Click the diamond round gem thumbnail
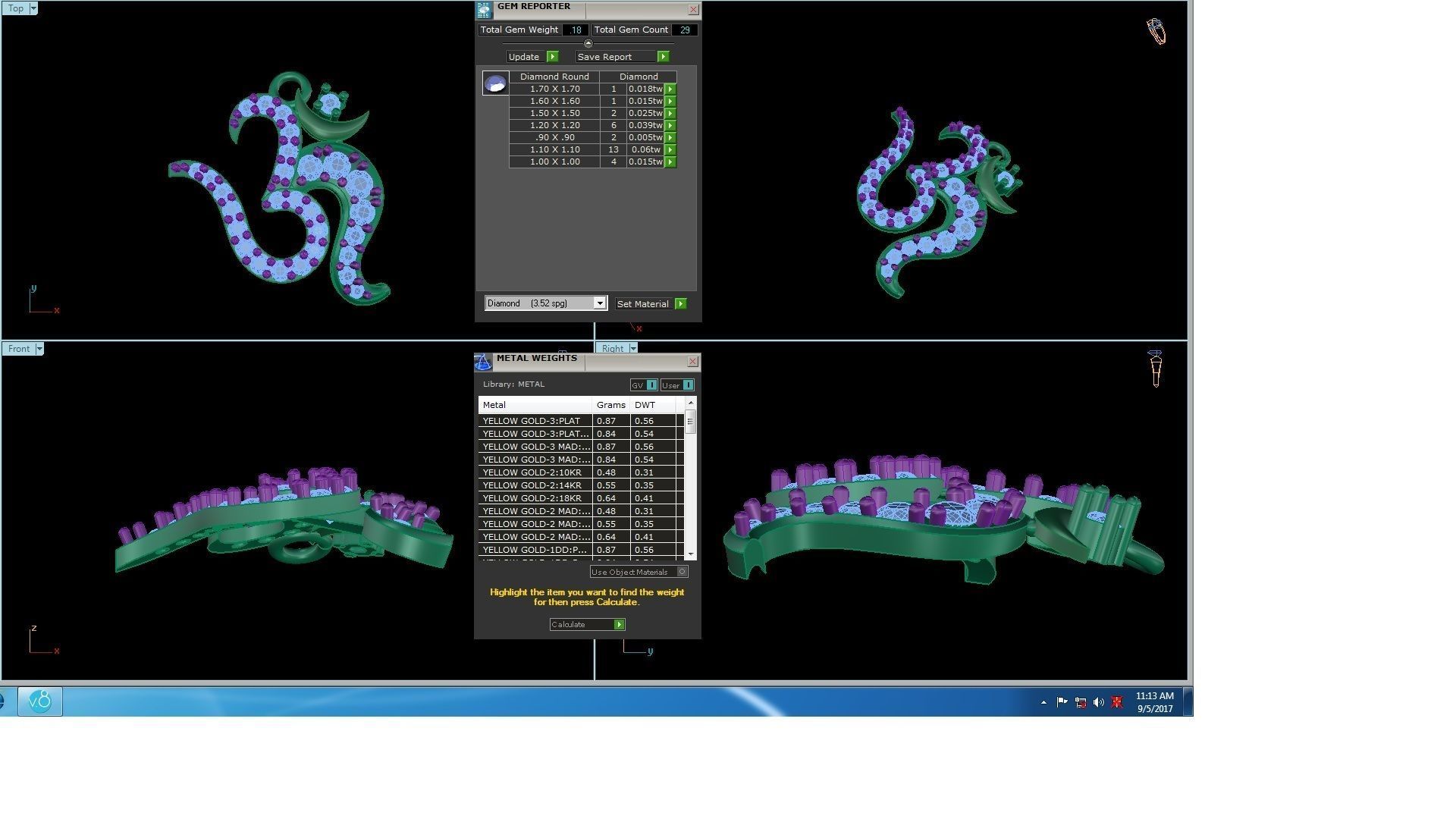The height and width of the screenshot is (819, 1456). coord(495,83)
